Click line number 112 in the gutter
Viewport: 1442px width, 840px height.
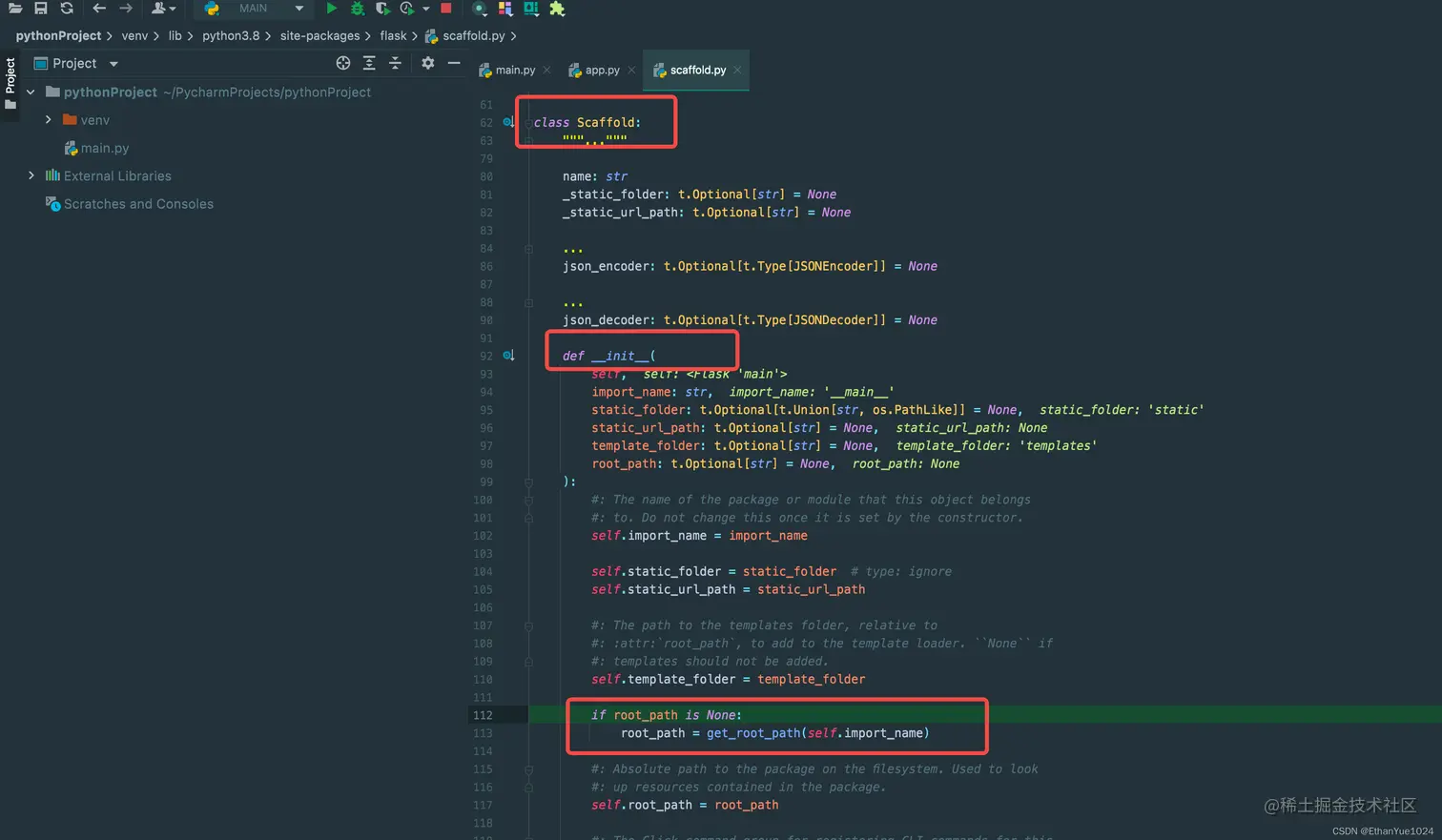pyautogui.click(x=483, y=715)
